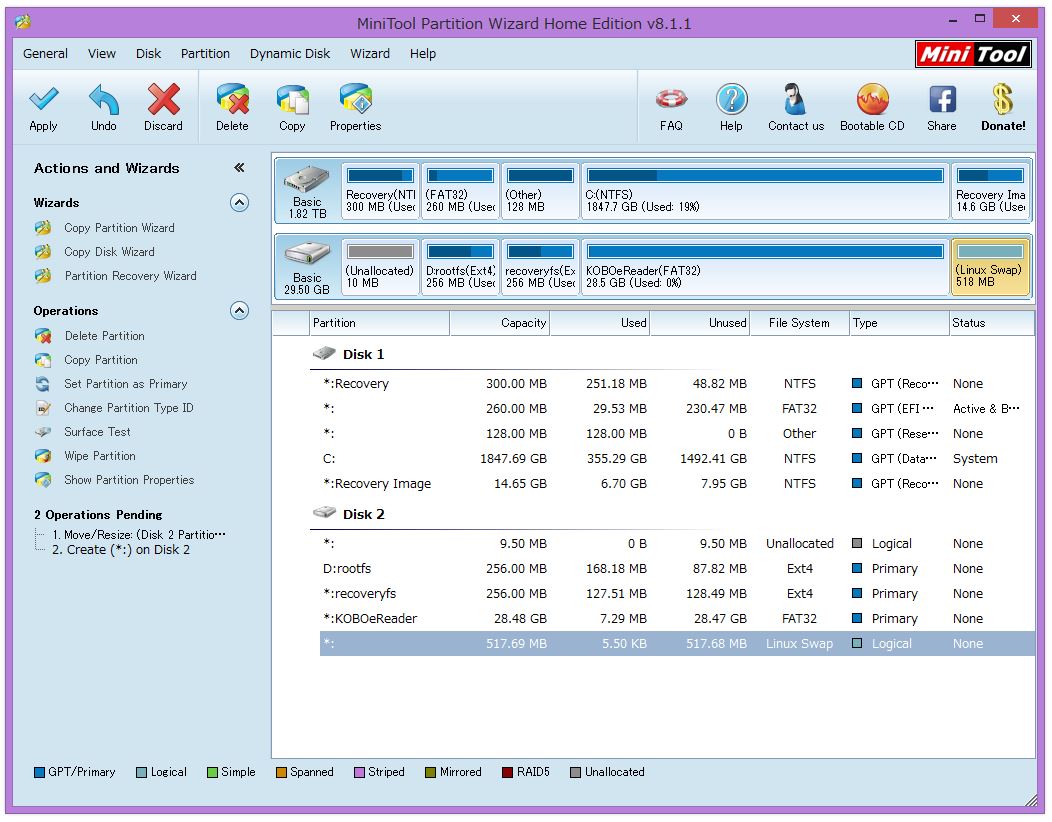Select Recovery(NTFS) 300 MB block
The width and height of the screenshot is (1052, 822).
380,191
